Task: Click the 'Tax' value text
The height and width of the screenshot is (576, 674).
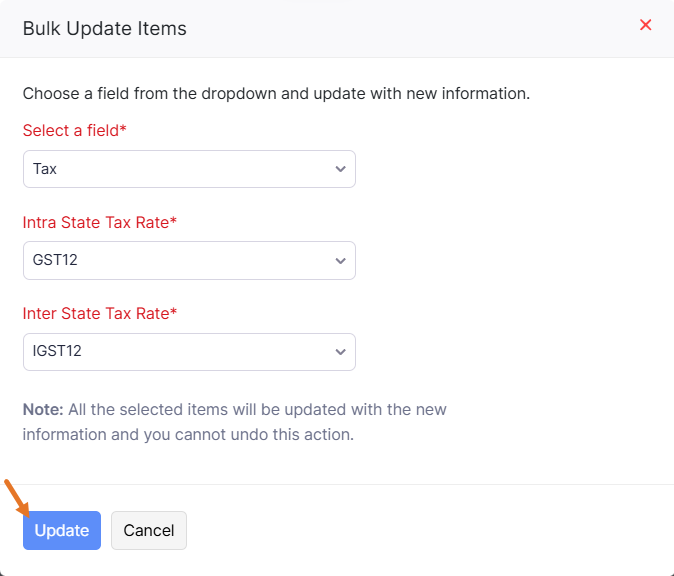Action: pos(45,169)
